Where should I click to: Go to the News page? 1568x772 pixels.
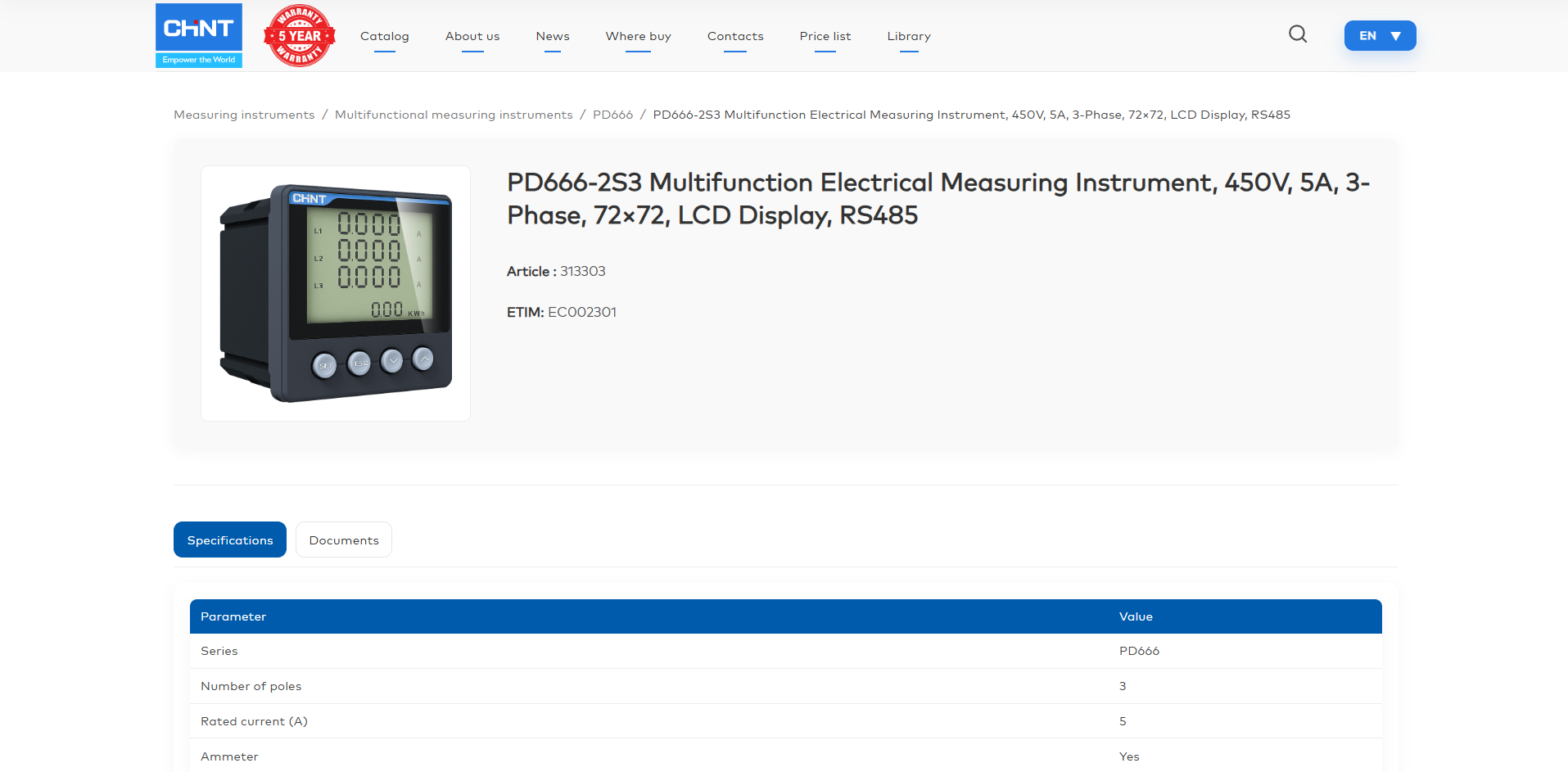tap(553, 36)
